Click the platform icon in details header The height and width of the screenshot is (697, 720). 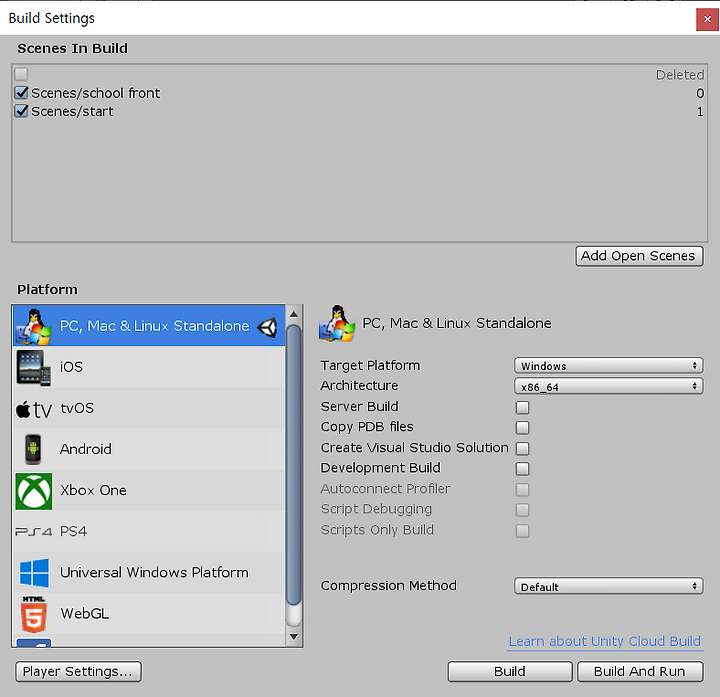pos(337,323)
